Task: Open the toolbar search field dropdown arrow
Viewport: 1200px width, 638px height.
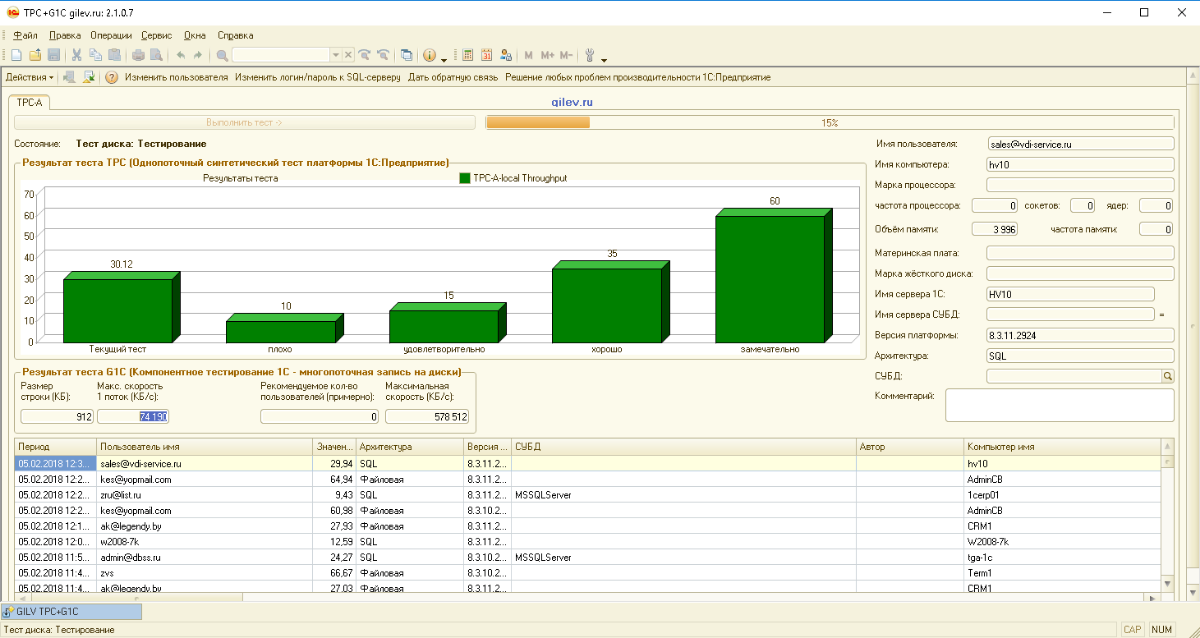Action: (336, 55)
